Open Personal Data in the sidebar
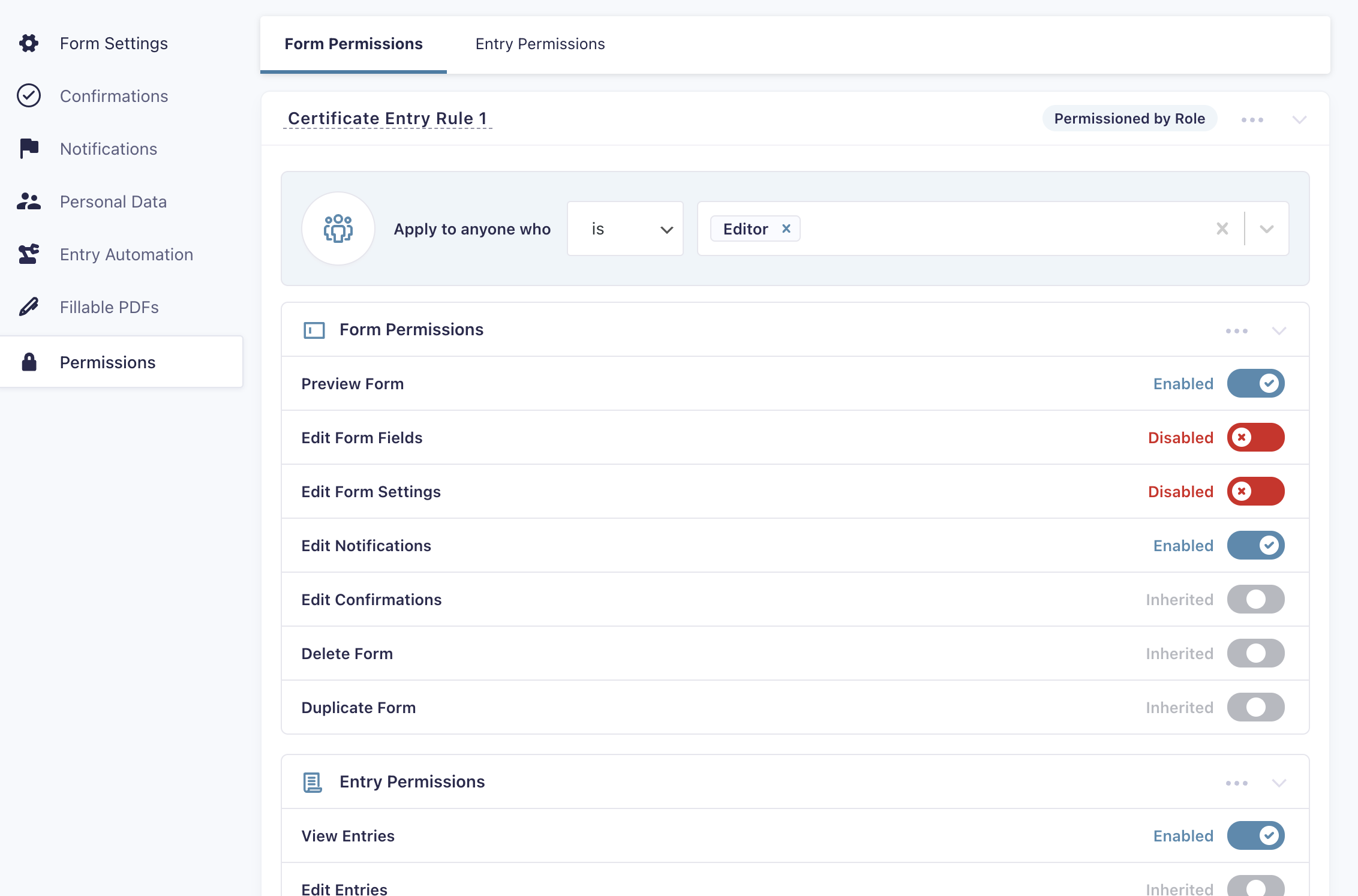The height and width of the screenshot is (896, 1358). click(113, 202)
